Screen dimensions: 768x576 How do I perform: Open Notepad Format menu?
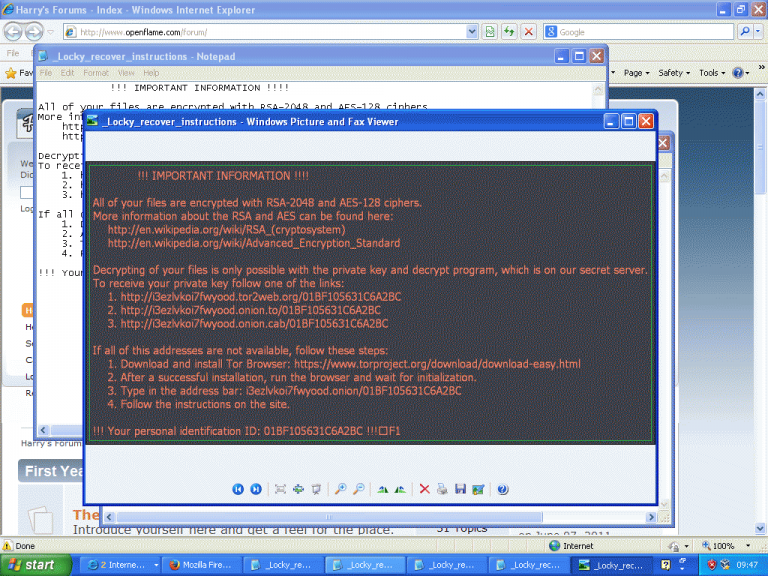tap(96, 73)
